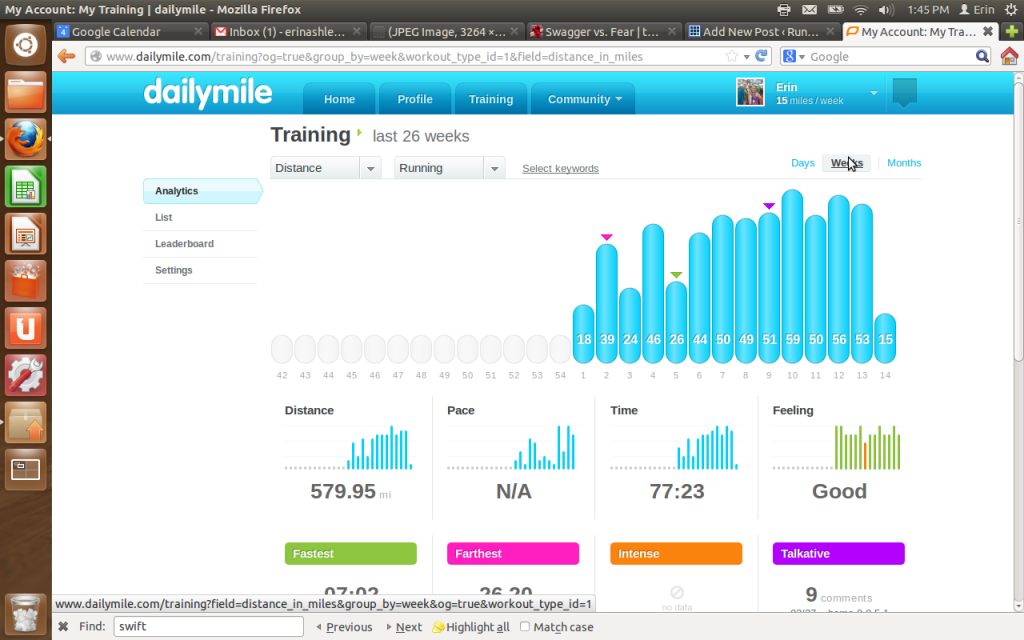Click the Fastest green badge
The width and height of the screenshot is (1024, 640).
point(351,553)
